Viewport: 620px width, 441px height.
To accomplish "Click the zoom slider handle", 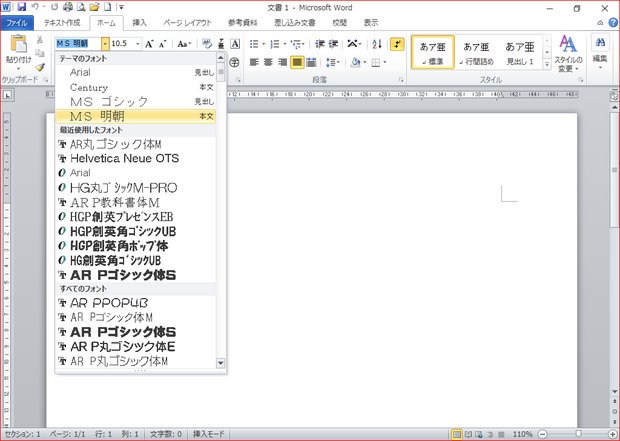I will (578, 434).
